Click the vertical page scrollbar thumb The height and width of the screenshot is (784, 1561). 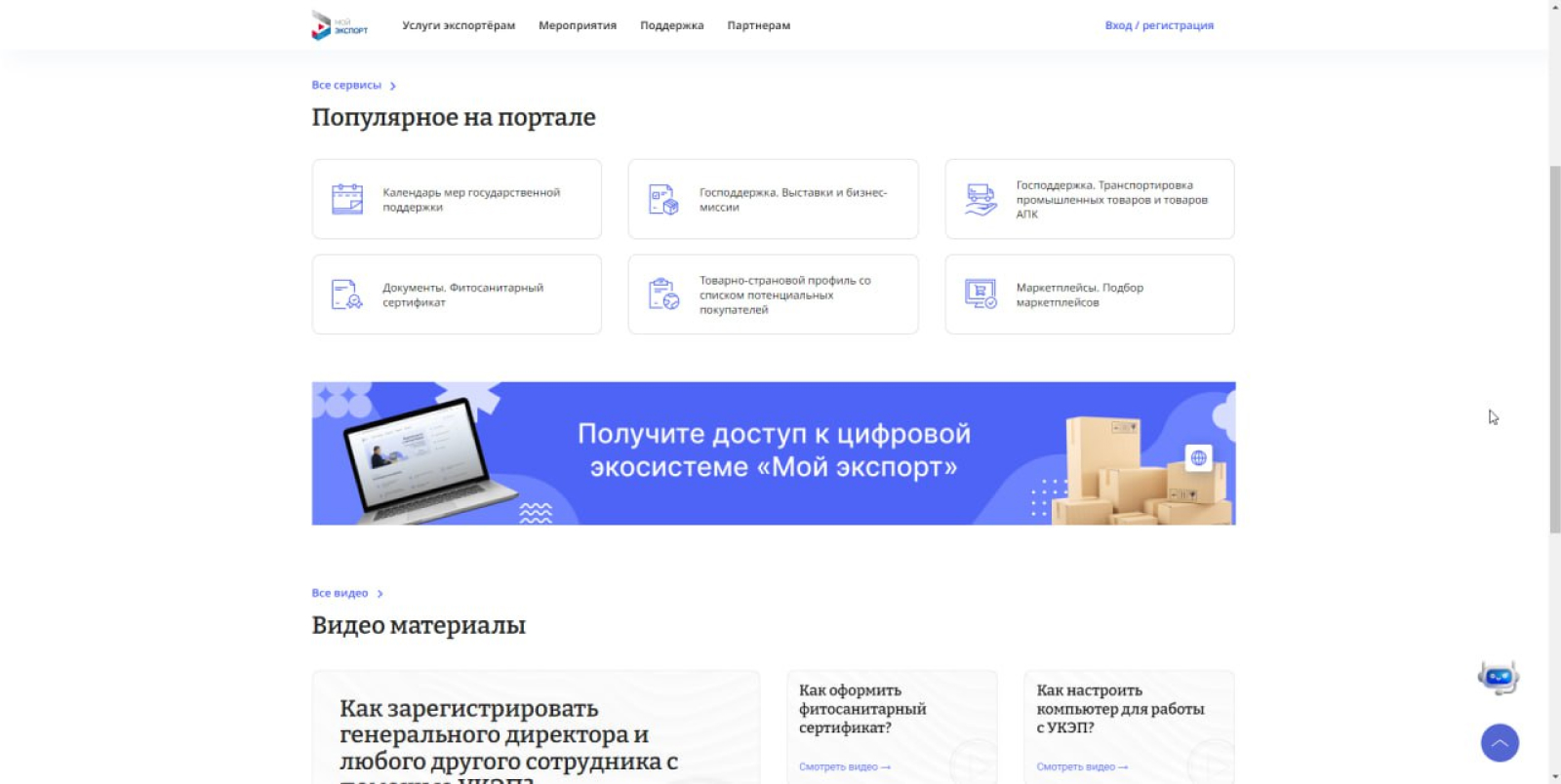[1555, 349]
